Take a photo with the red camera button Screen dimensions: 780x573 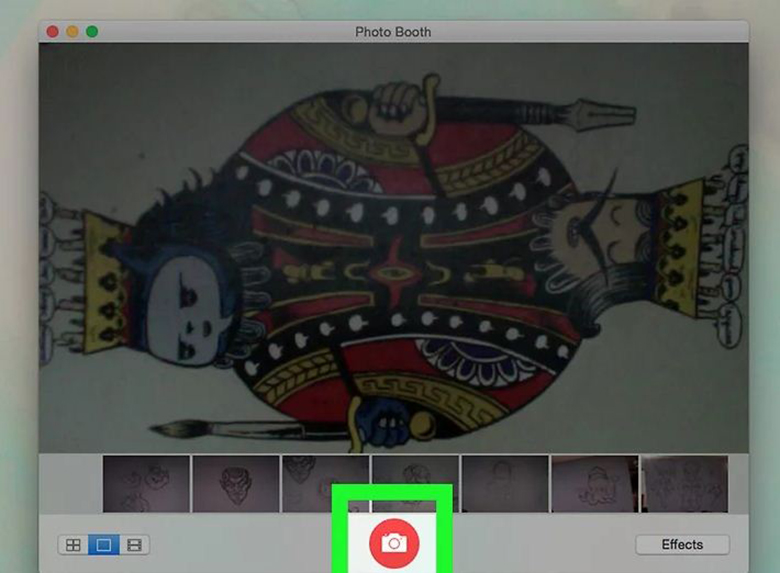tap(394, 543)
